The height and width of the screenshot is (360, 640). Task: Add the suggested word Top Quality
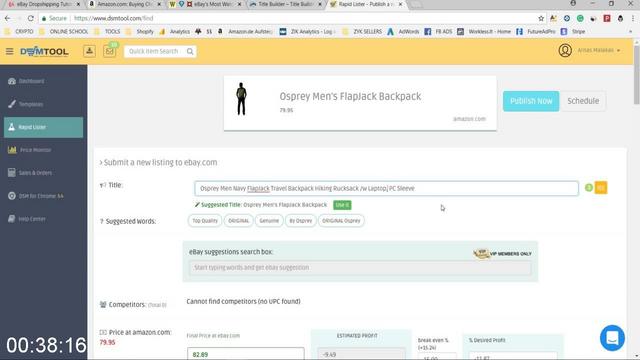click(205, 221)
